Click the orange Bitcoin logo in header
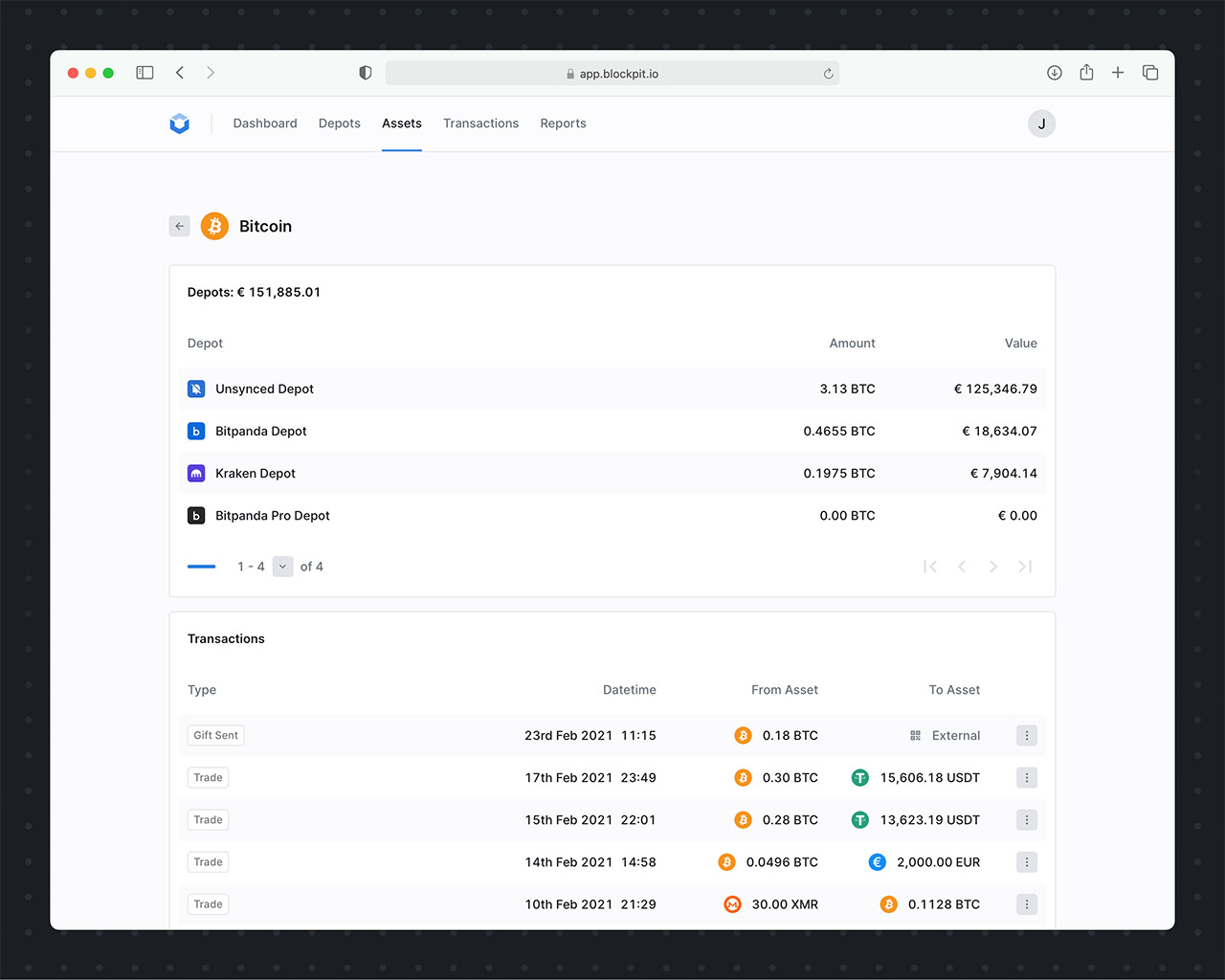Screen dimensions: 1225x980 click(x=214, y=226)
